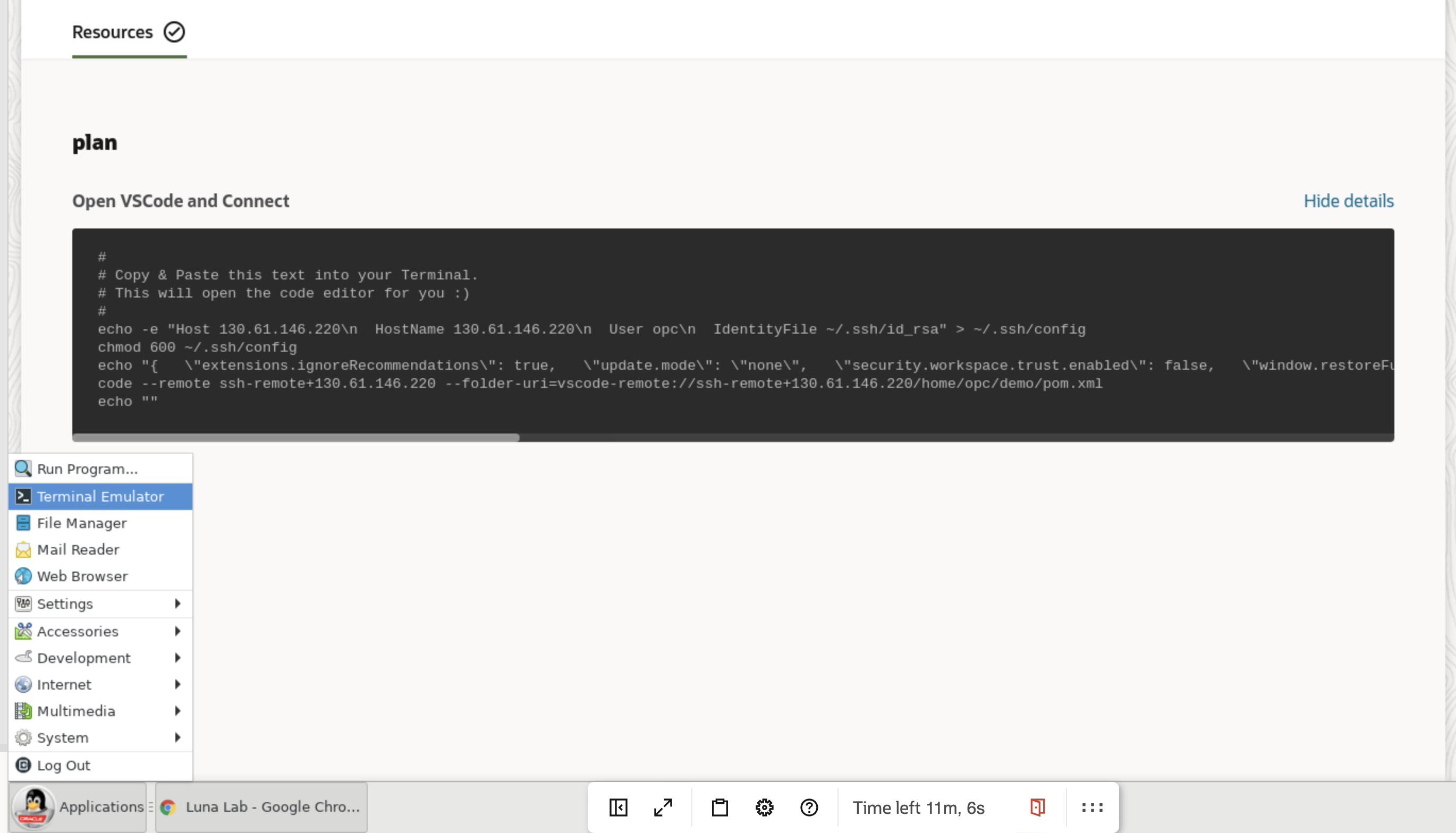Click the help question mark icon in taskbar
The width and height of the screenshot is (1456, 833).
(x=809, y=807)
